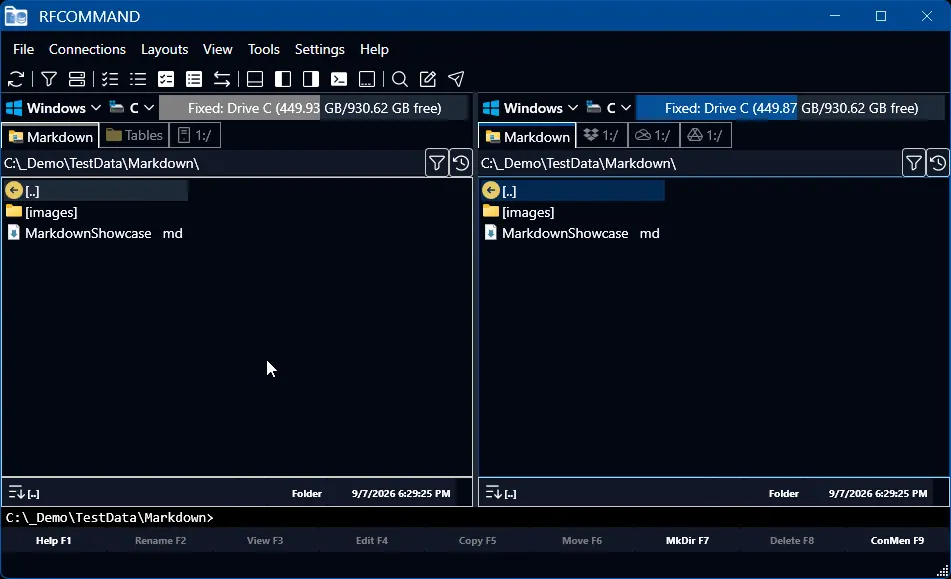This screenshot has height=579, width=951.
Task: Open left panel history clock icon
Action: point(461,163)
